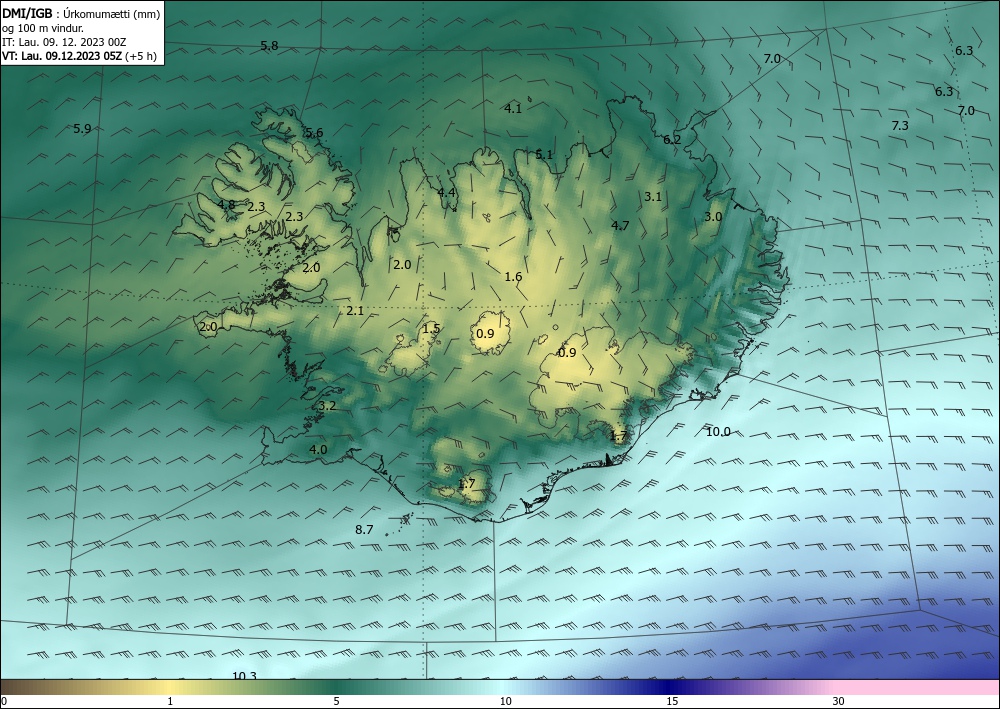Click the 6.2 value on the map
Image resolution: width=1000 pixels, height=709 pixels.
(x=672, y=140)
